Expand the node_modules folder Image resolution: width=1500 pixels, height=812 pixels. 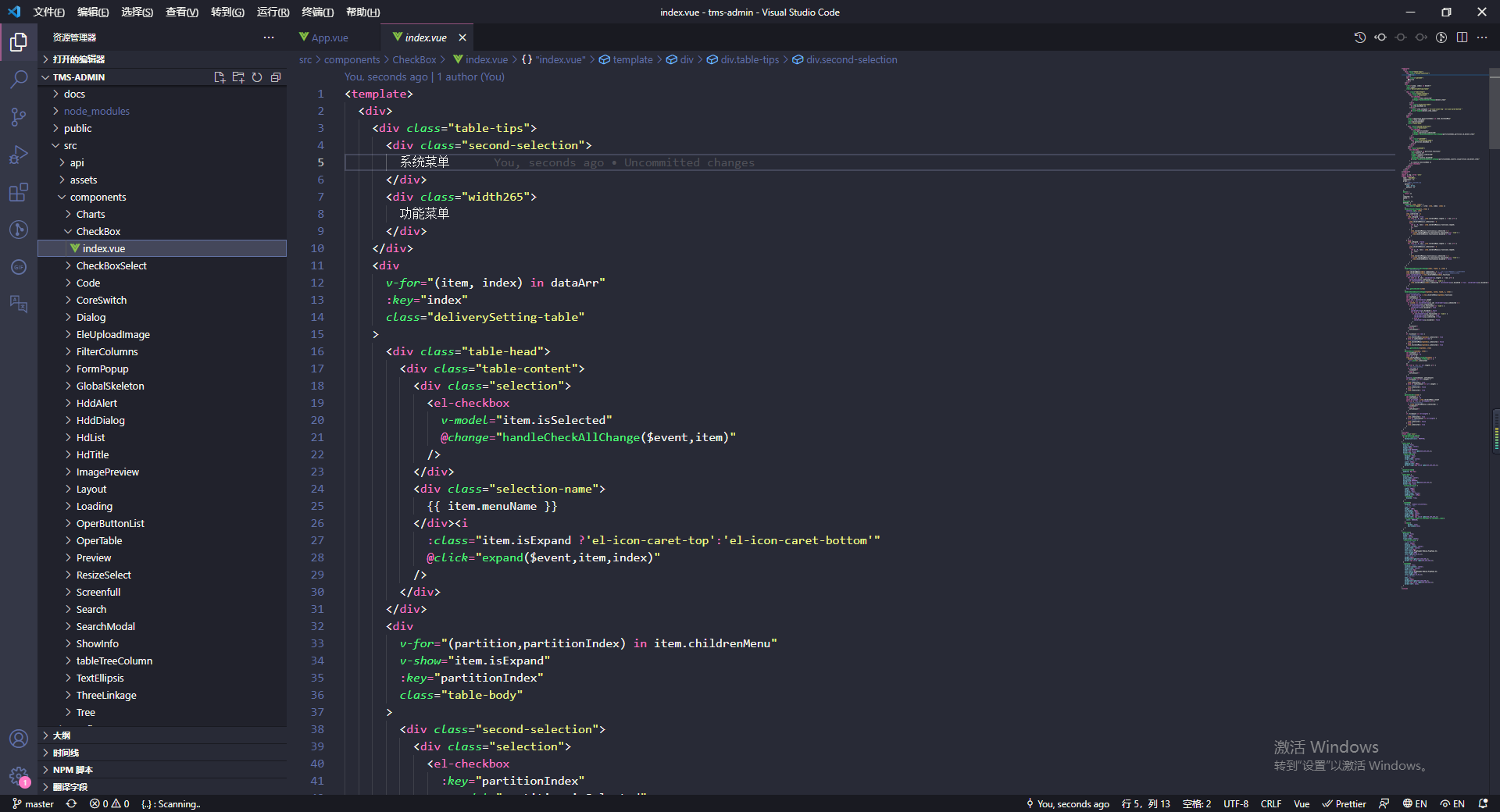tap(162, 111)
